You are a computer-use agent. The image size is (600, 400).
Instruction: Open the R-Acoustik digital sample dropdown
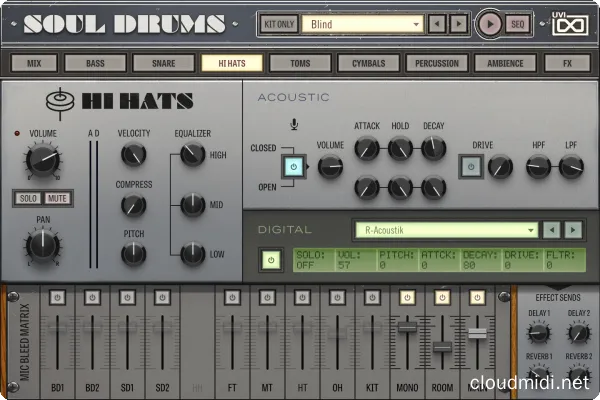[x=446, y=230]
